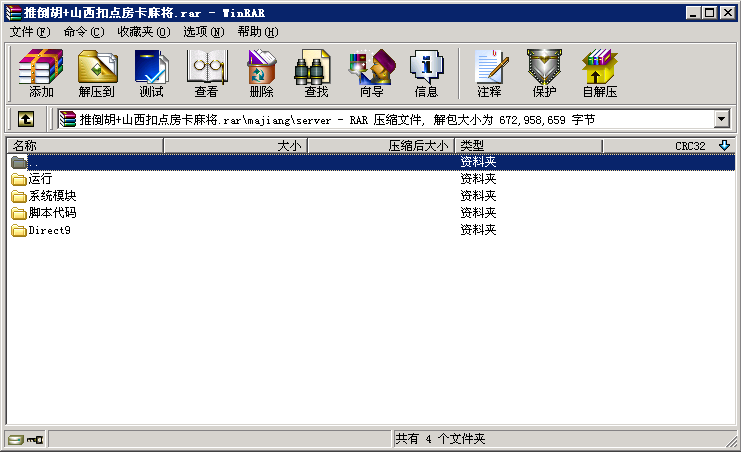Select the Direct9 folder entry

coord(49,230)
